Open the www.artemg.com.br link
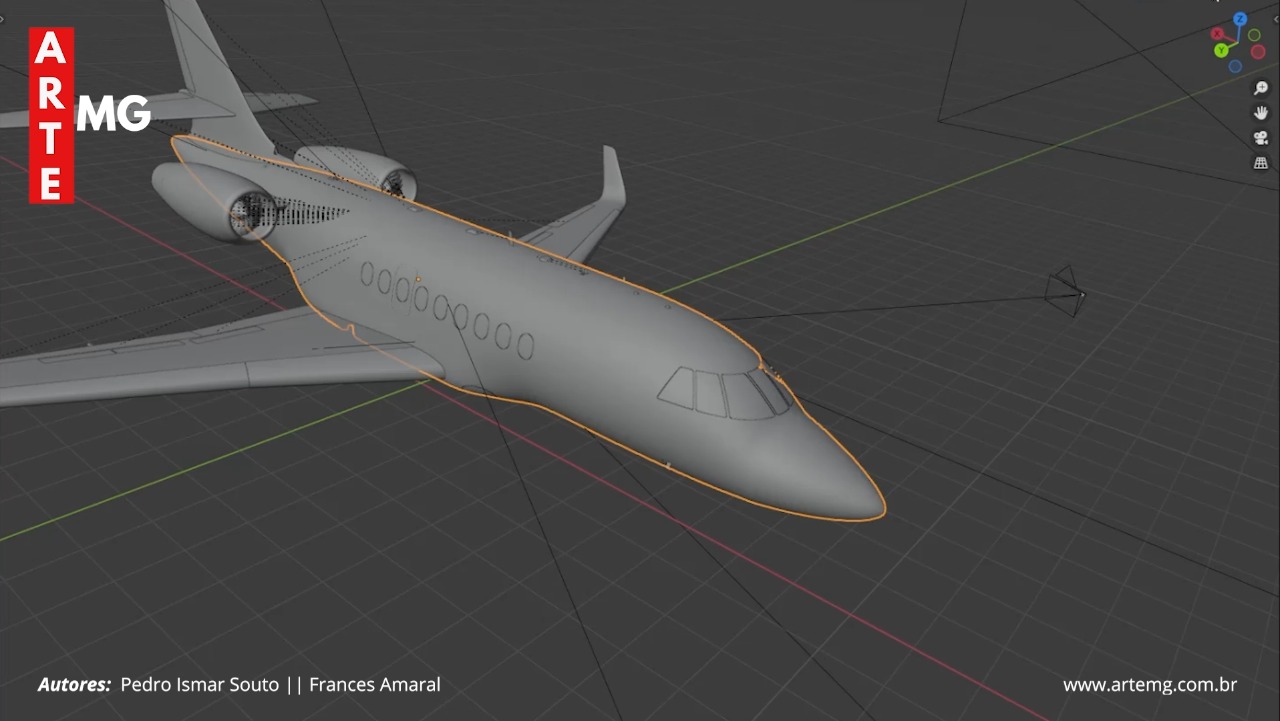 (x=1149, y=685)
